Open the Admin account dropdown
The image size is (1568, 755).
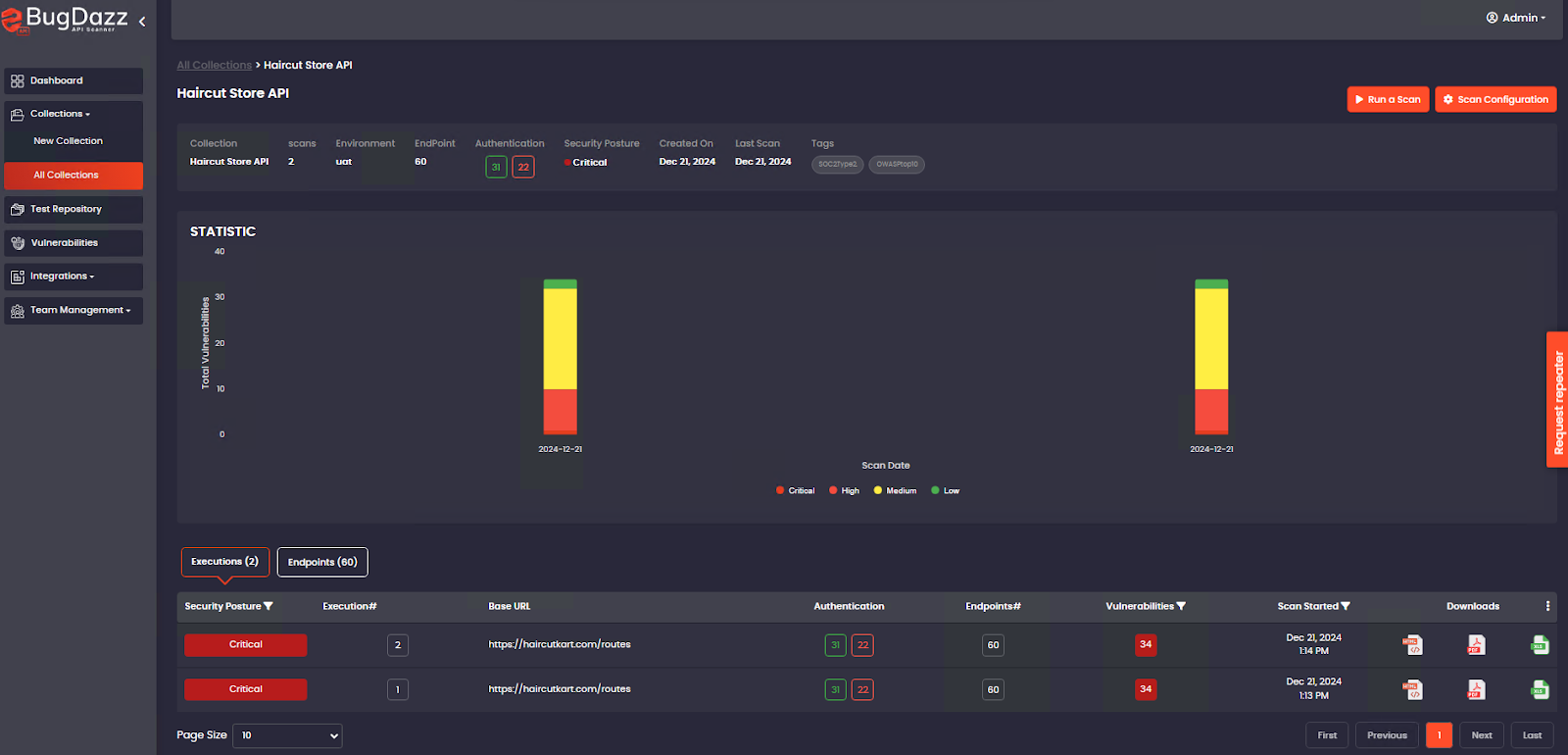[x=1516, y=18]
